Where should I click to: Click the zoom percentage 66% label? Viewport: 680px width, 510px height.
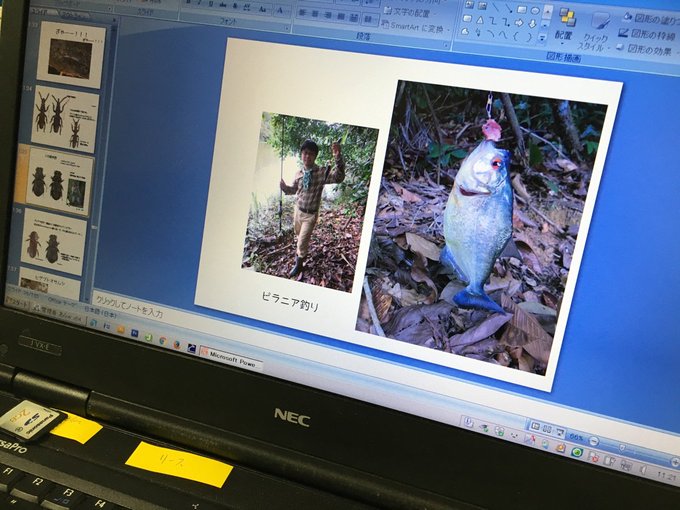[x=576, y=437]
